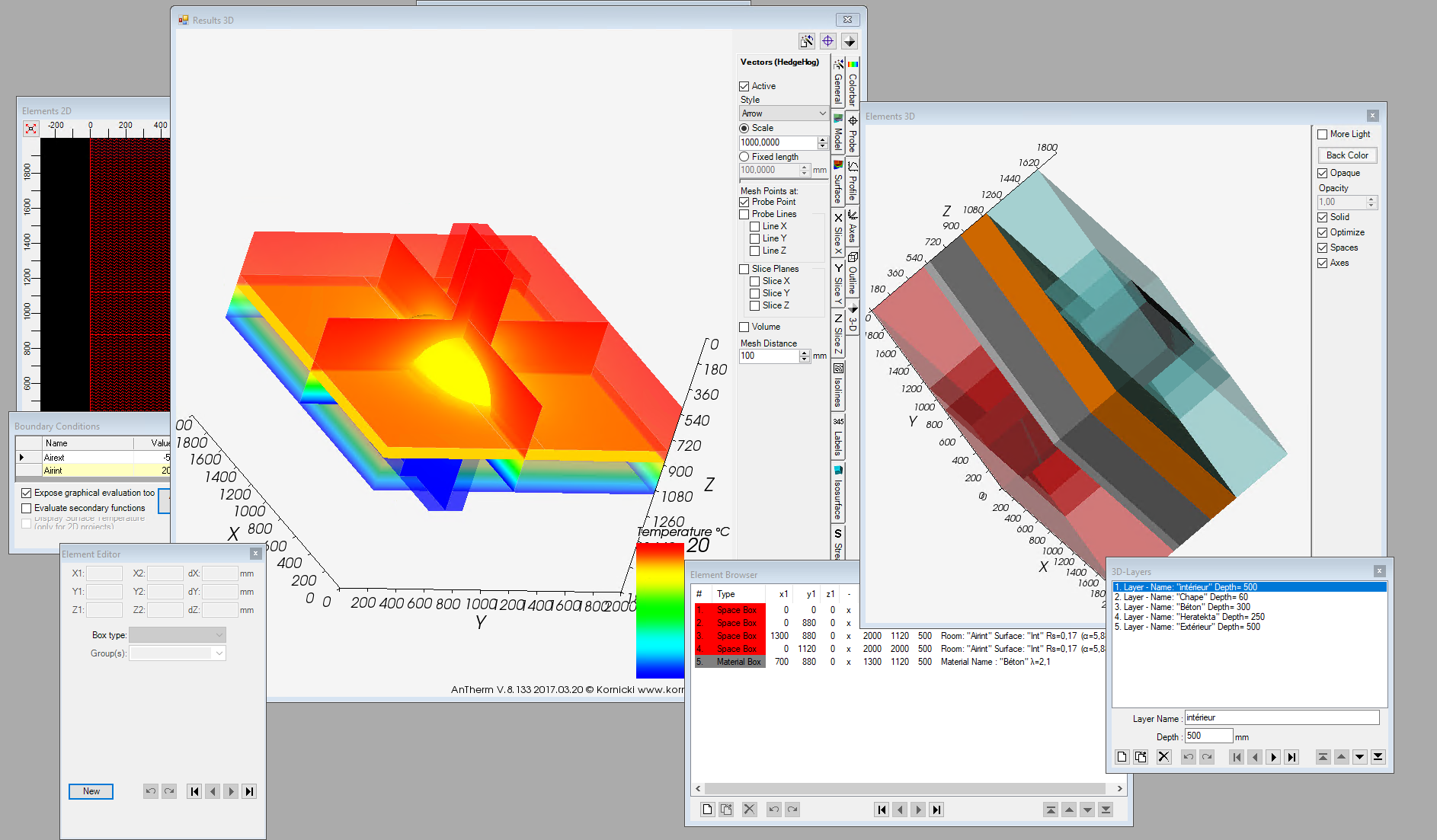Toggle the Slice Planes checkbox
The width and height of the screenshot is (1437, 840).
[x=744, y=269]
